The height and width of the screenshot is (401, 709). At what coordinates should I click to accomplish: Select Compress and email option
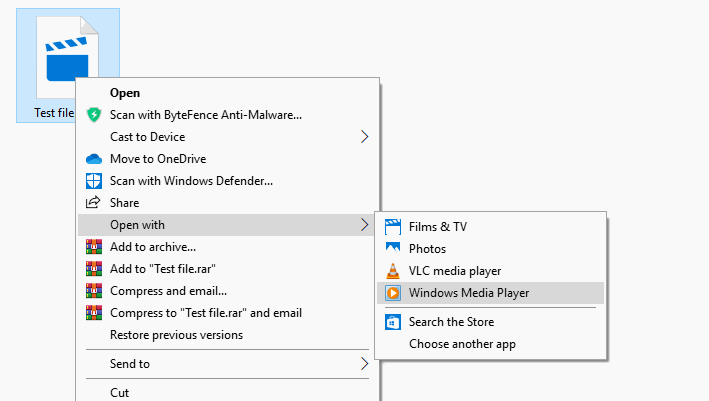click(x=168, y=291)
